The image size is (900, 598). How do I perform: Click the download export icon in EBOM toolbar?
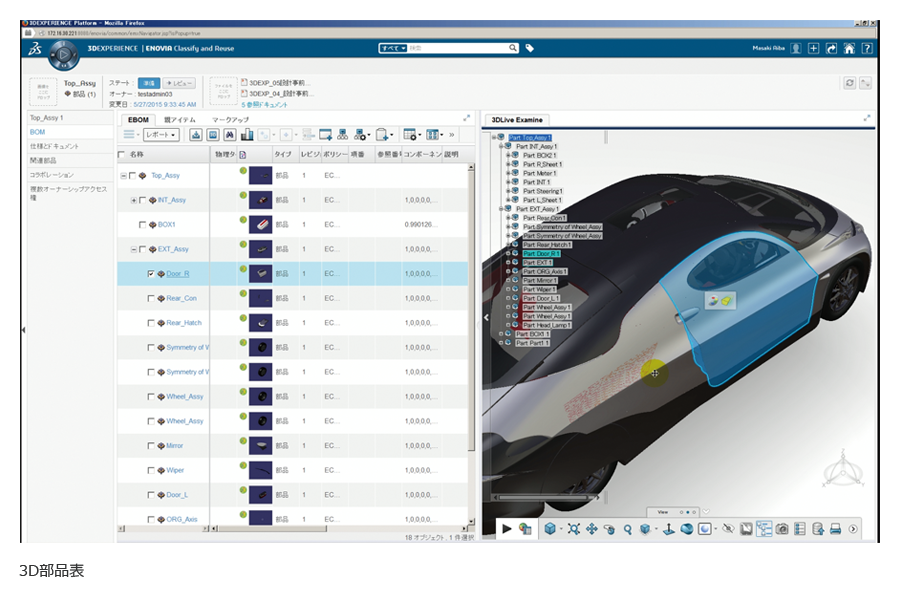click(x=196, y=135)
